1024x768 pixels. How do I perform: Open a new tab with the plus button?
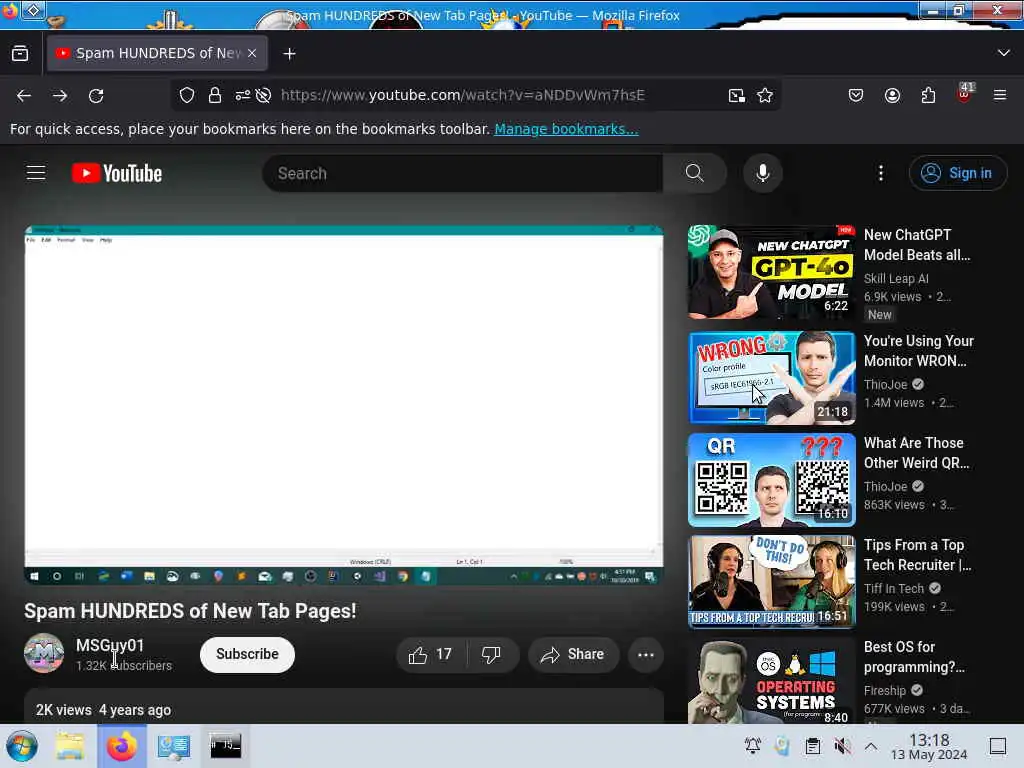[x=289, y=54]
